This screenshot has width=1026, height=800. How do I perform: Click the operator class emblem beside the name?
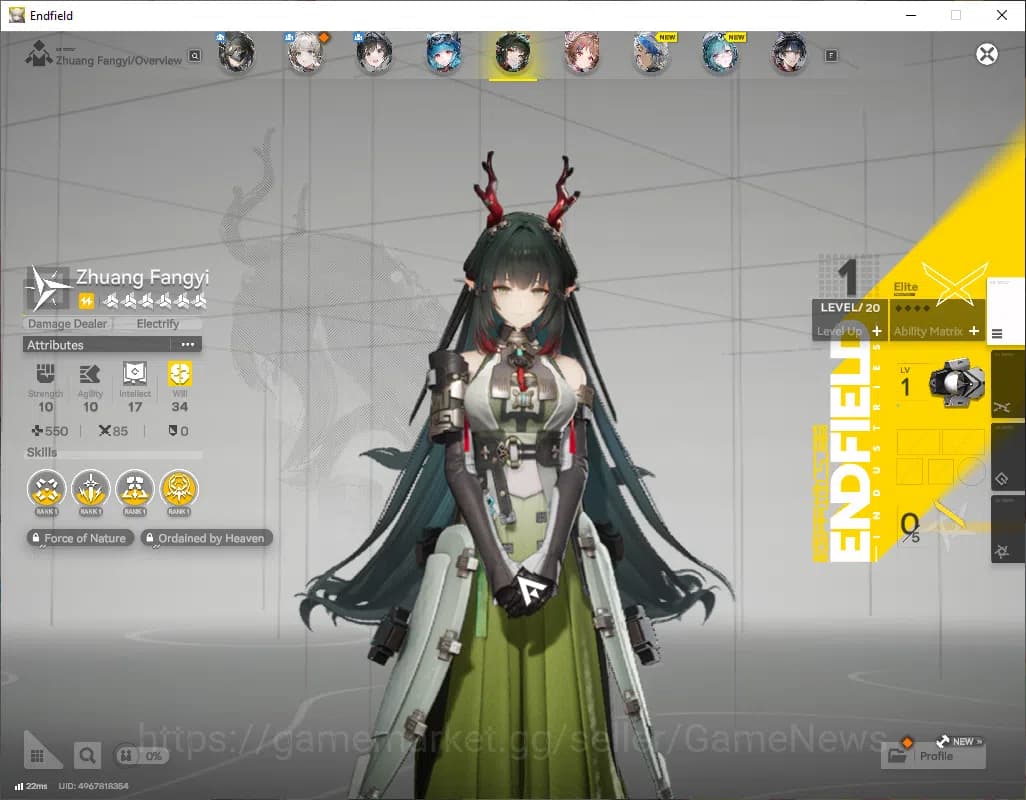48,288
